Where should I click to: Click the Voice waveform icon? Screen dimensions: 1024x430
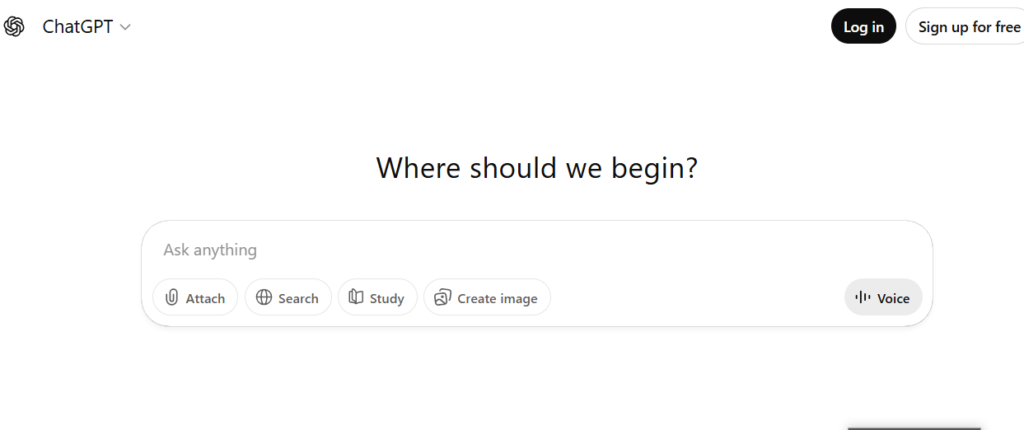point(863,298)
